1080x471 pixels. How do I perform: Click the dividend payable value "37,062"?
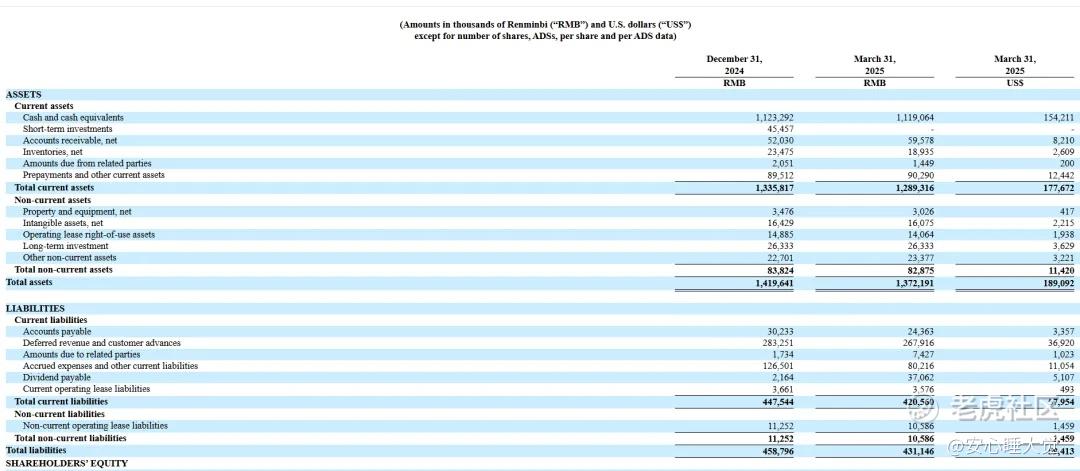pos(920,377)
